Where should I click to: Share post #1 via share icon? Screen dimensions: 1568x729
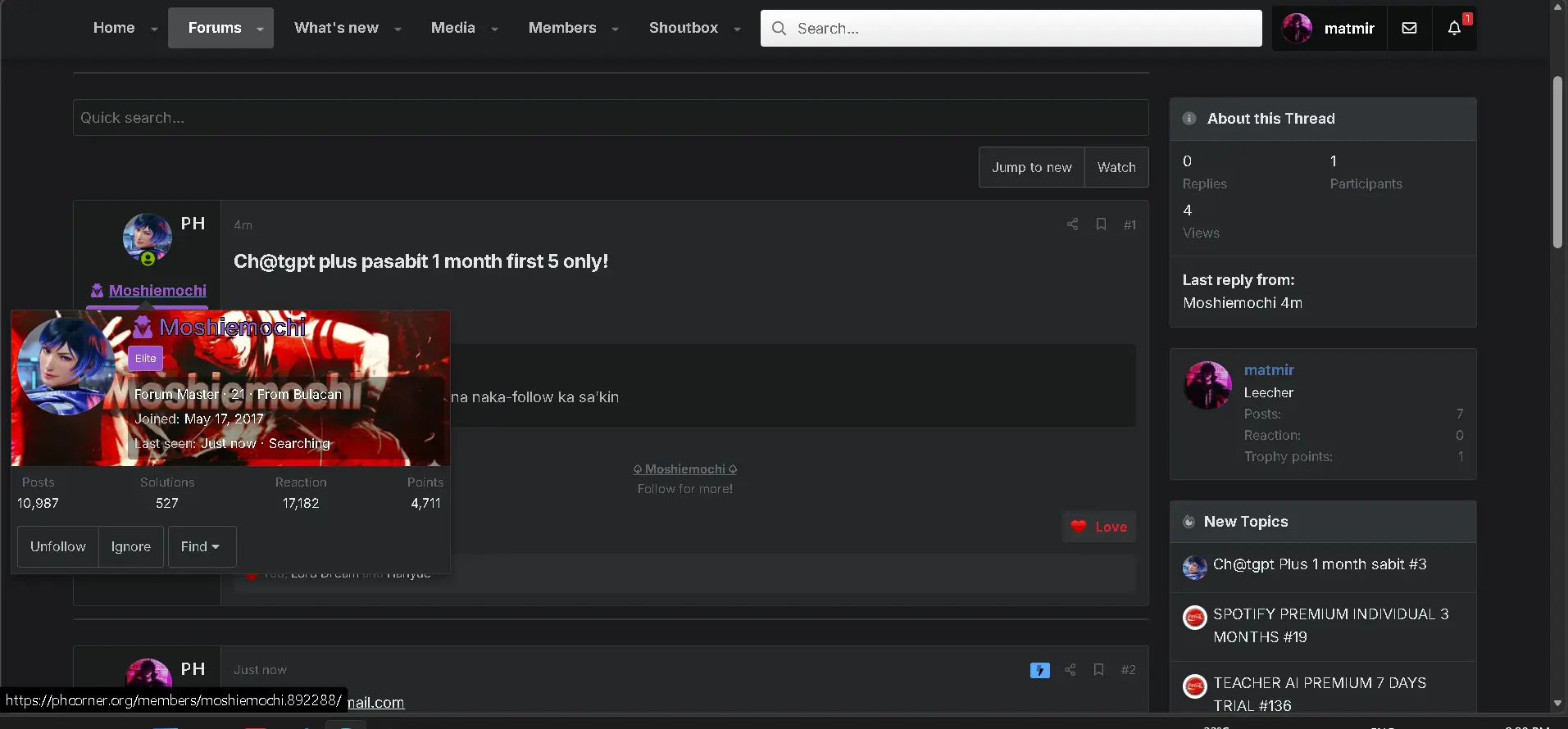coord(1072,224)
